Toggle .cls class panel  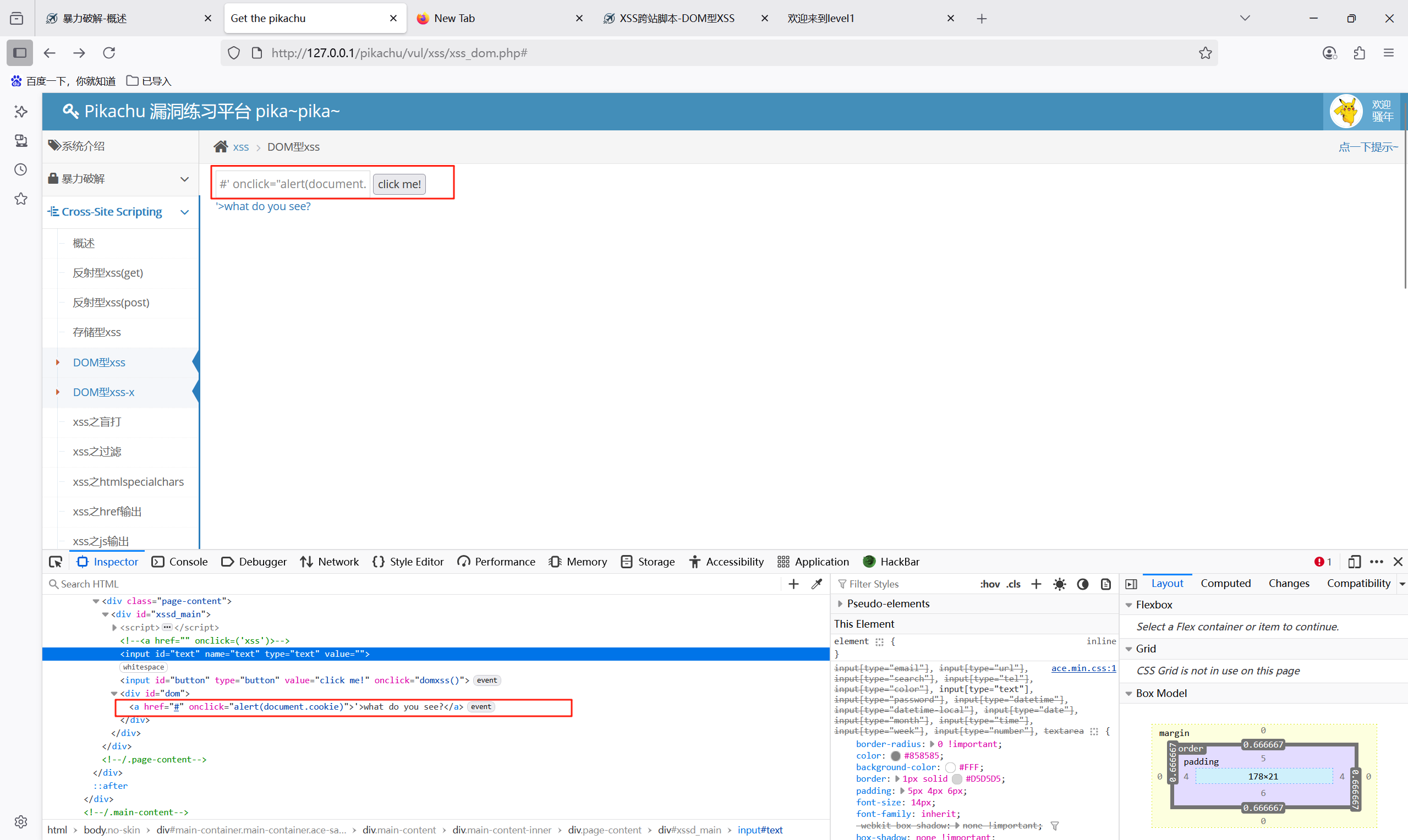tap(1013, 584)
